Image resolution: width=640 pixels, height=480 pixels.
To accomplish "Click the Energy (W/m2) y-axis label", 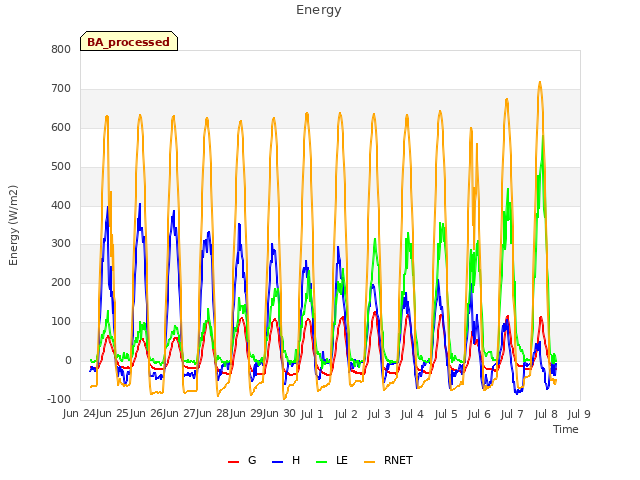I will tap(13, 225).
